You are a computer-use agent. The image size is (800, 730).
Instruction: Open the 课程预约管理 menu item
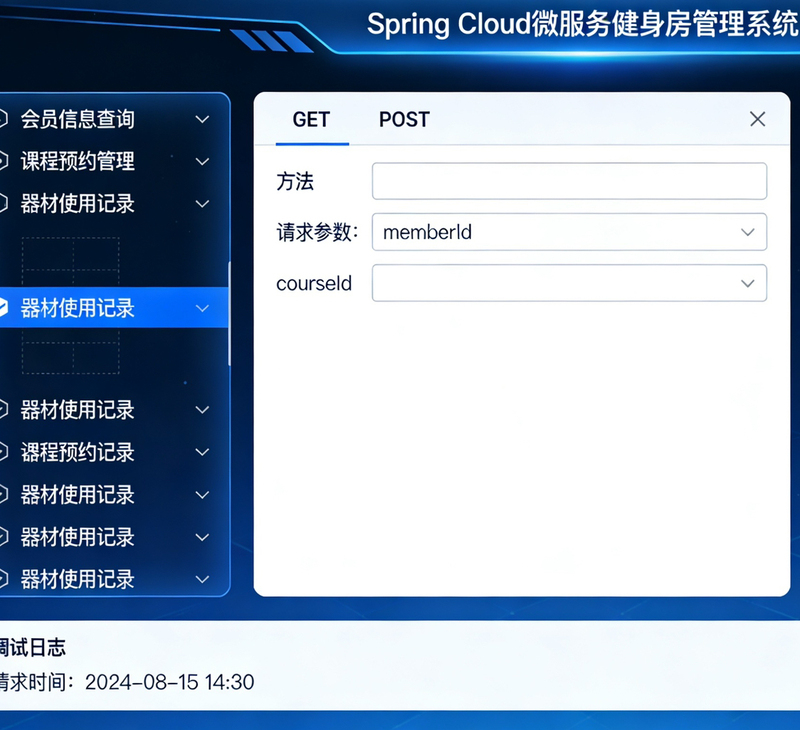click(78, 162)
